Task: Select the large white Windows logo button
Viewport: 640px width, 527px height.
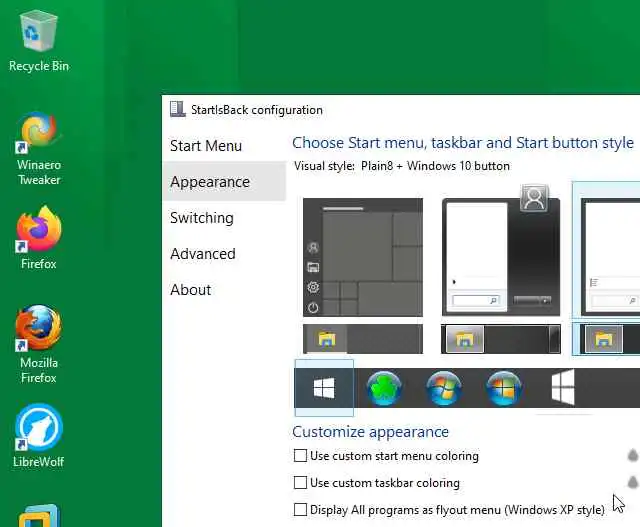Action: (x=563, y=388)
